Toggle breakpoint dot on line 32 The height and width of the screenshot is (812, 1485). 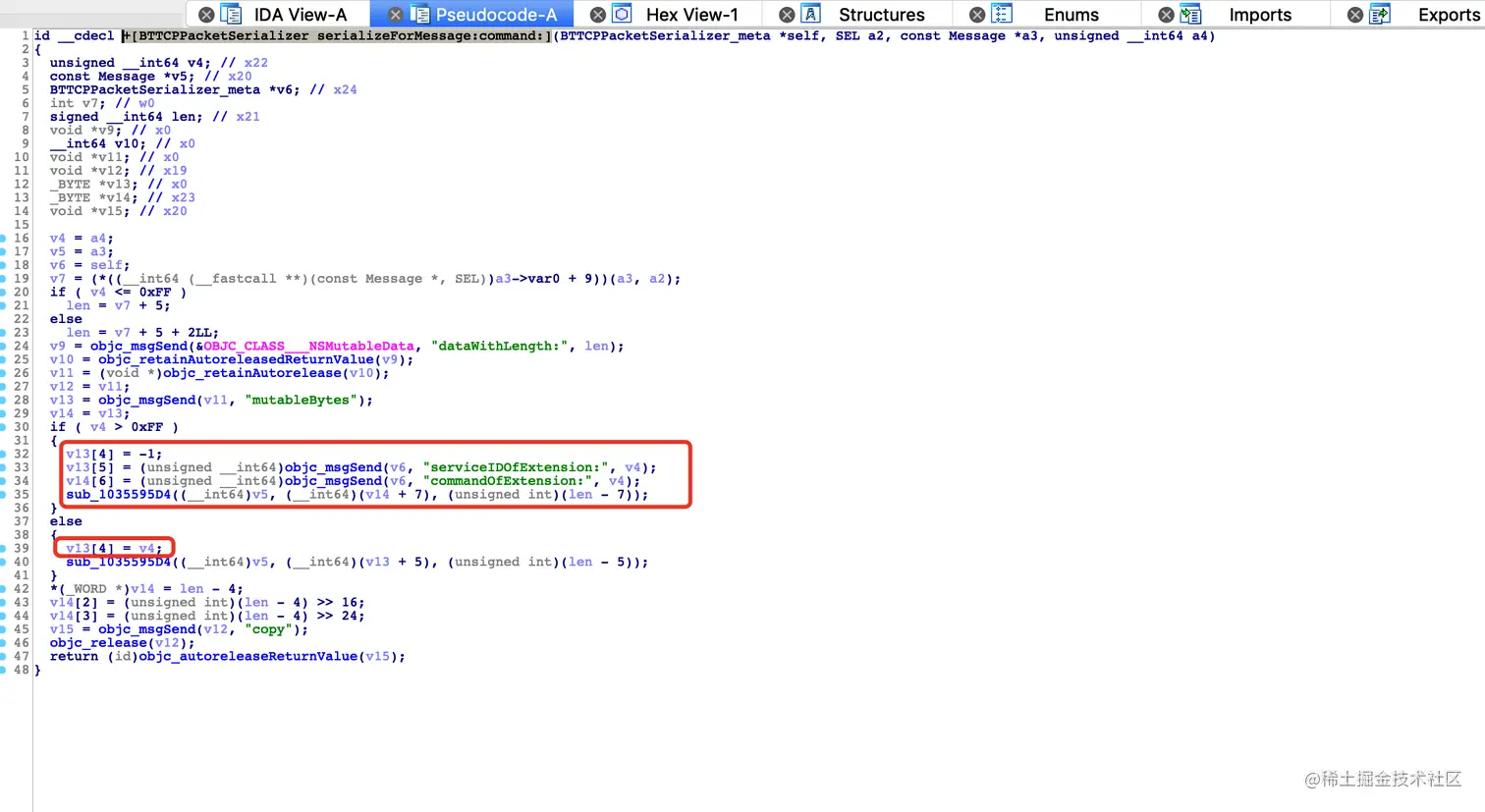point(3,455)
